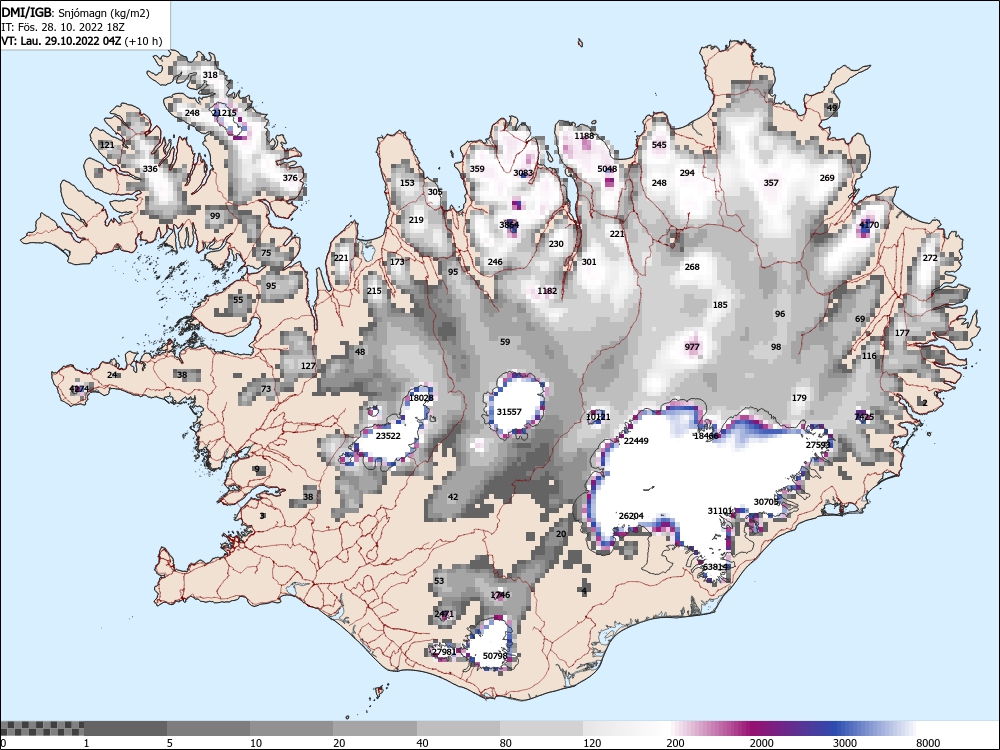The width and height of the screenshot is (1000, 750).
Task: Click snow value 3864 on the map
Action: click(509, 224)
